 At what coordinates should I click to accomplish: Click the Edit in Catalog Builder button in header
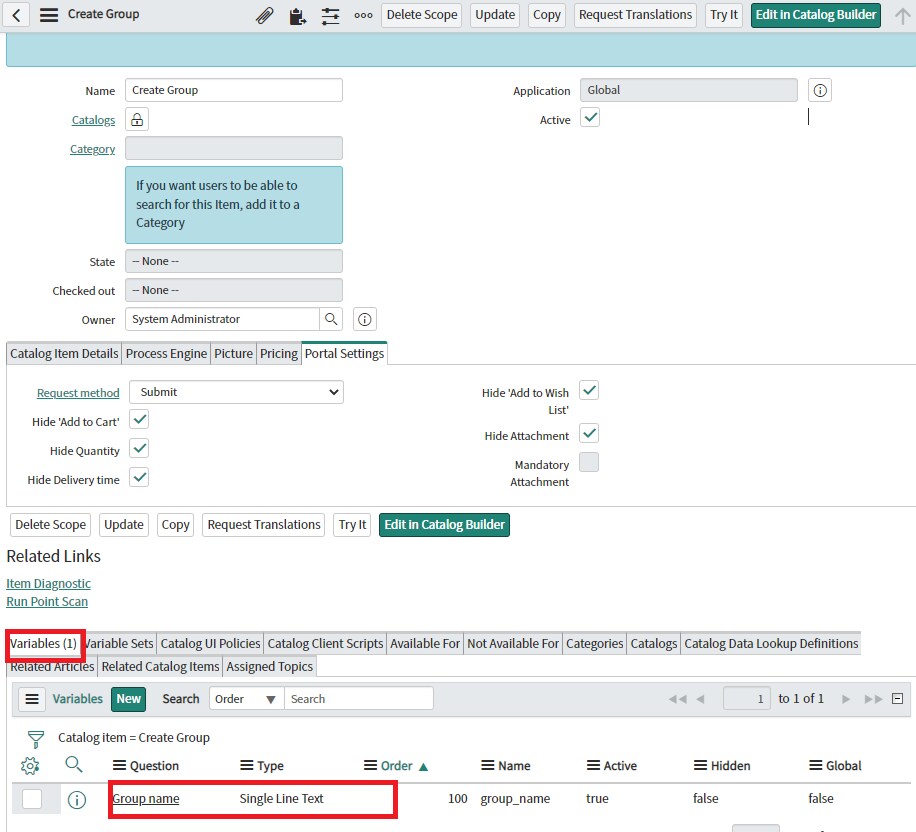click(816, 15)
